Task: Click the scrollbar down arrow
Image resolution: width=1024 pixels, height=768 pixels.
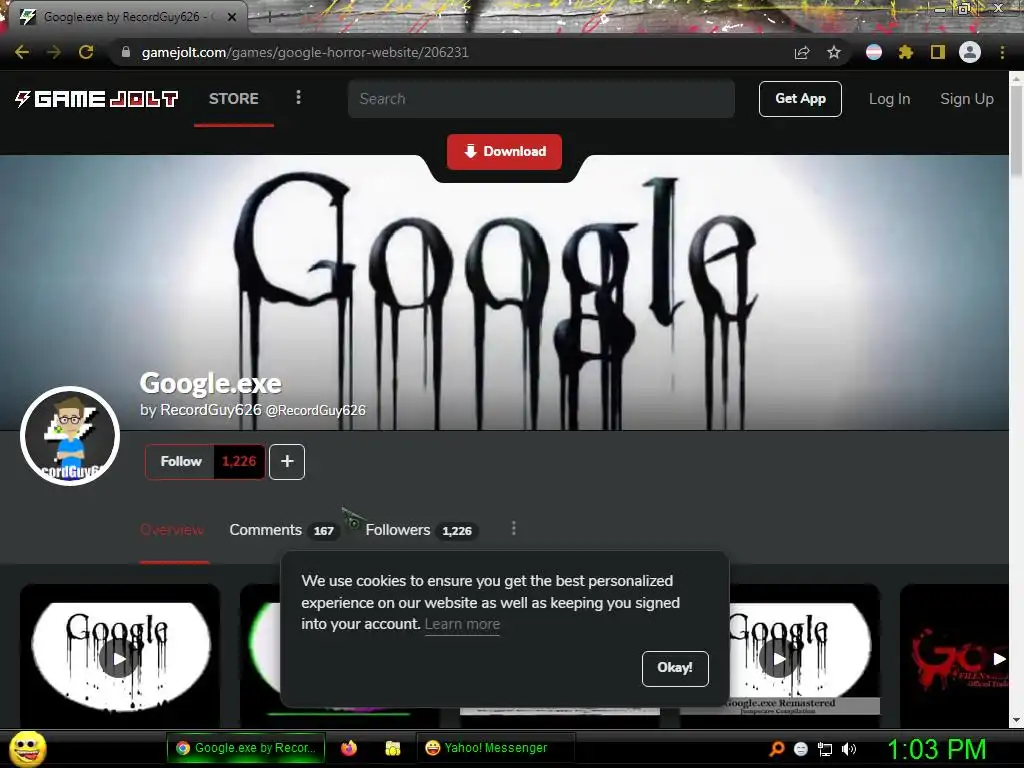Action: click(1016, 720)
